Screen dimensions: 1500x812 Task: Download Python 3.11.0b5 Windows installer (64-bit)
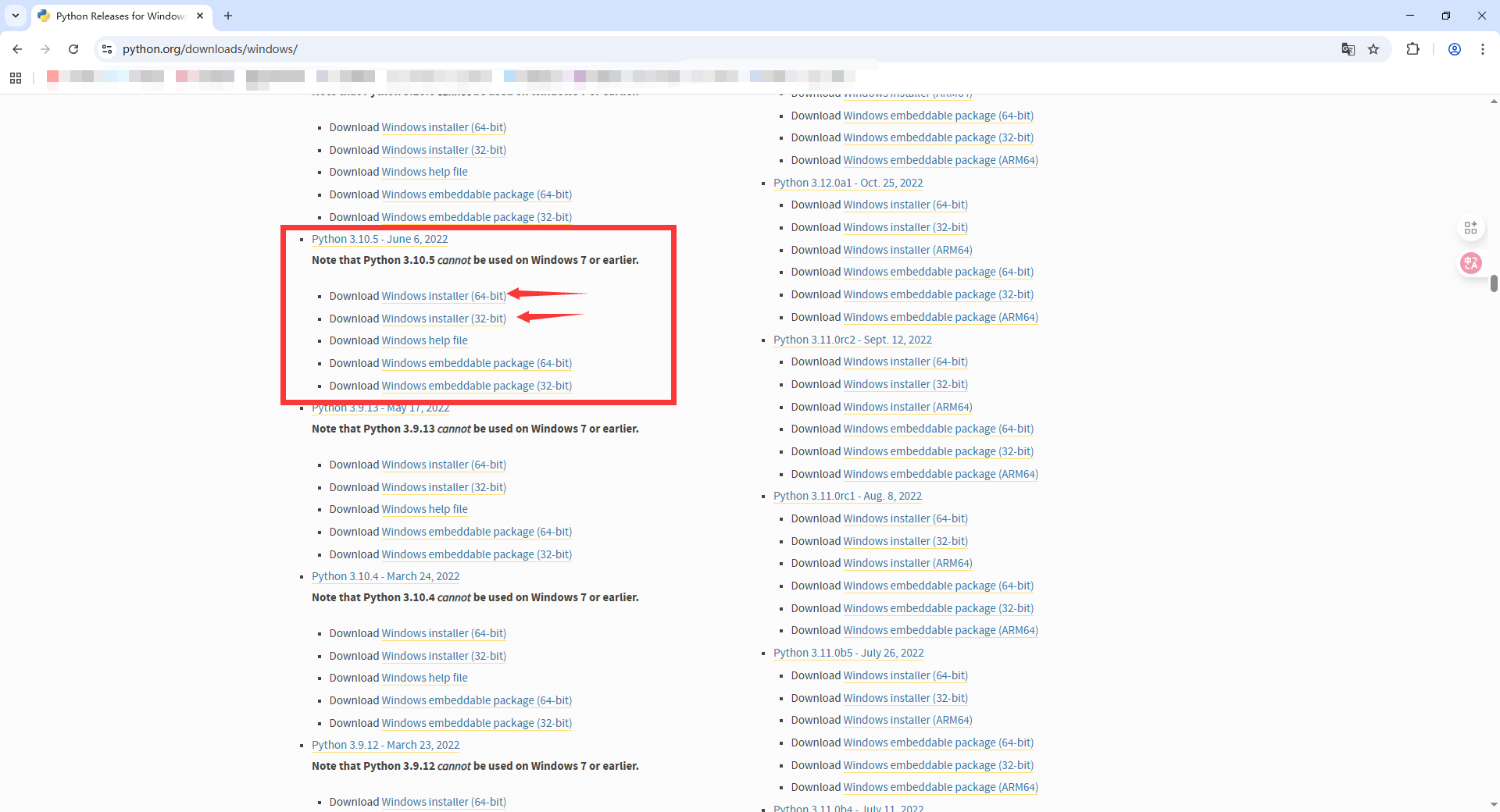[905, 675]
